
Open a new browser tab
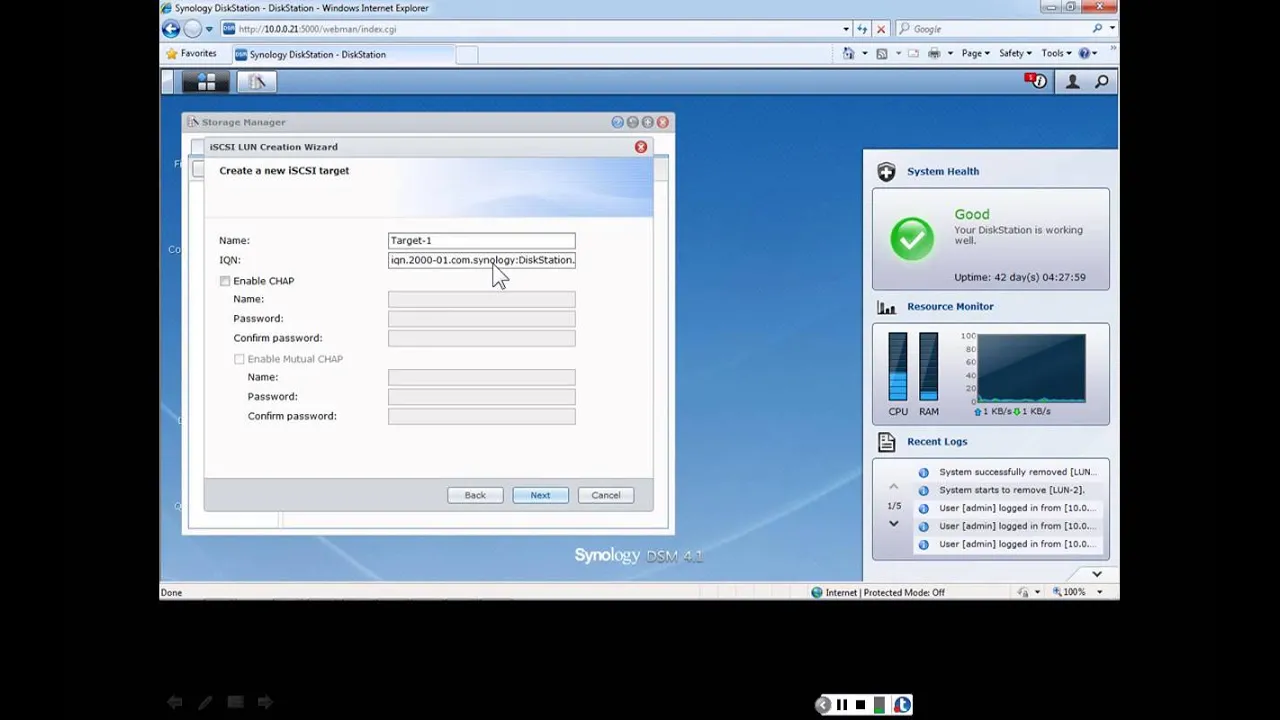pyautogui.click(x=467, y=54)
